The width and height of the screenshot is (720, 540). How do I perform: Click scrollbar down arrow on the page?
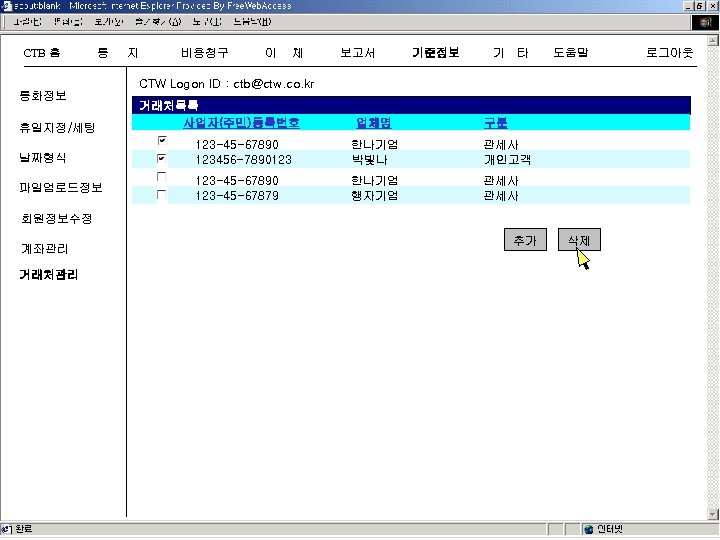click(713, 514)
